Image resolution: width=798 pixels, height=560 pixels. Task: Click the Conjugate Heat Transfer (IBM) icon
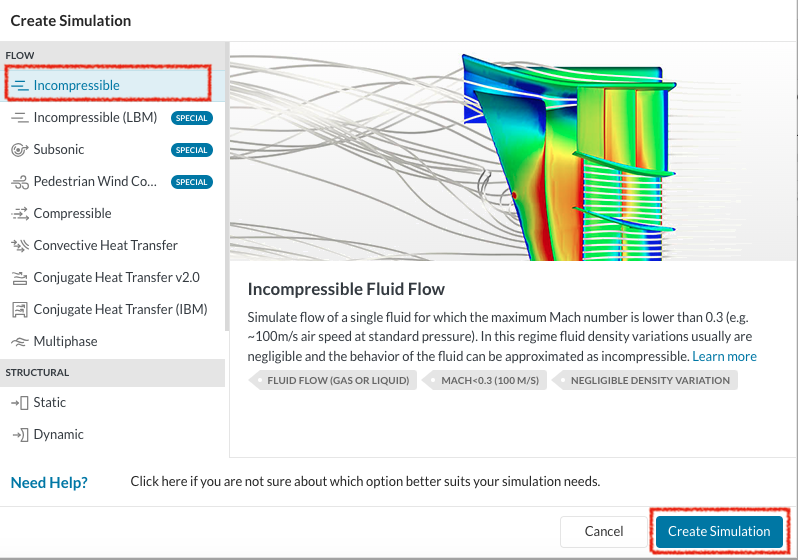(x=19, y=310)
